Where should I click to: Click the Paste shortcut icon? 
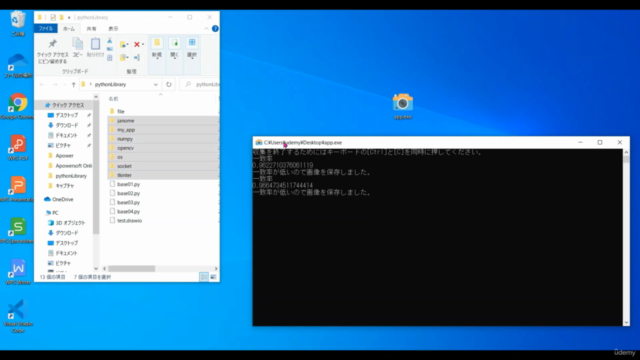point(109,58)
